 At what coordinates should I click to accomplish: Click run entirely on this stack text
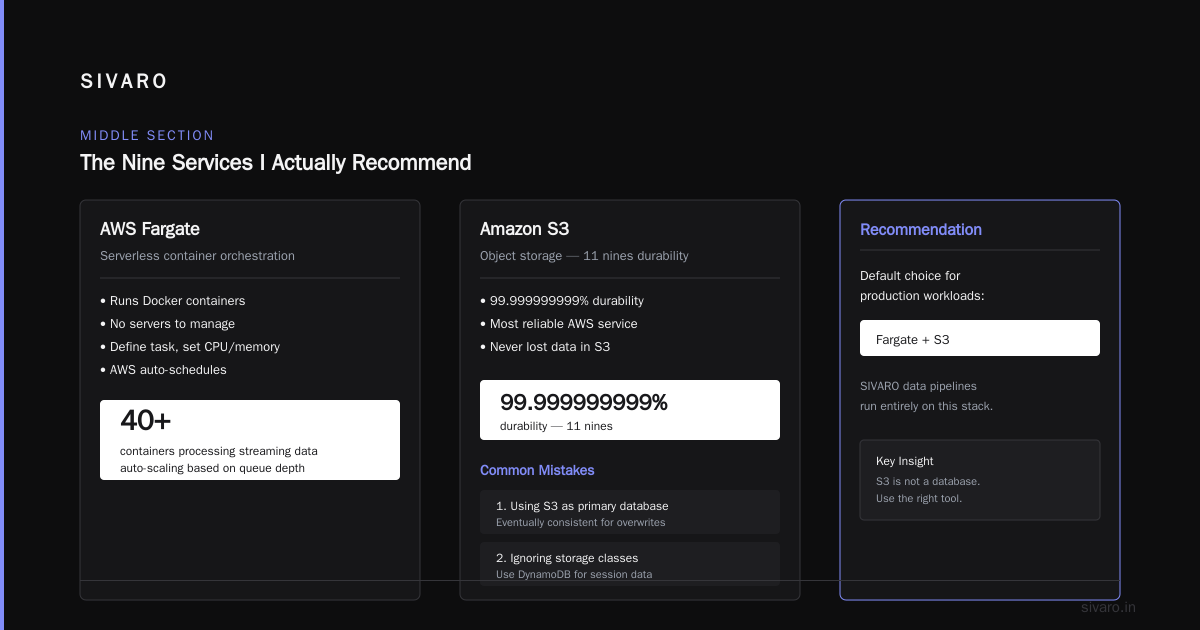point(926,406)
